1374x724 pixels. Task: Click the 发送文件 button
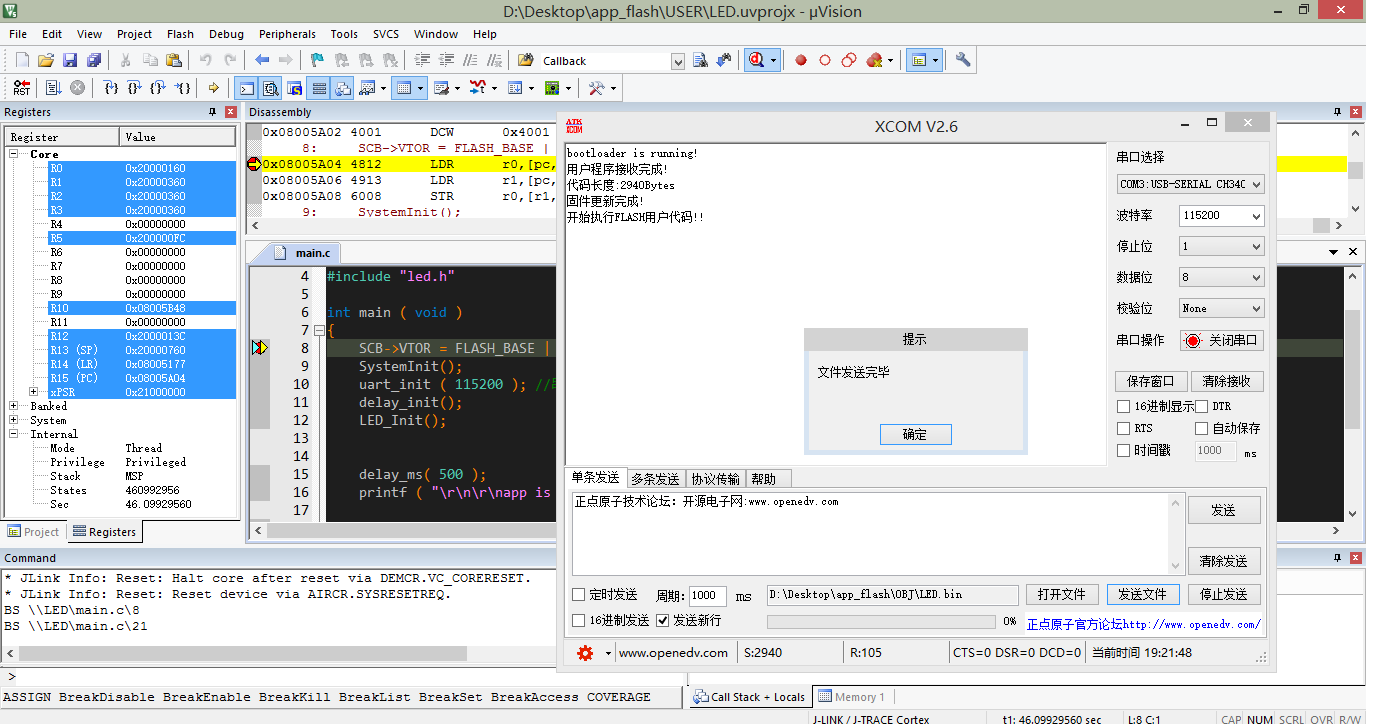(x=1143, y=594)
